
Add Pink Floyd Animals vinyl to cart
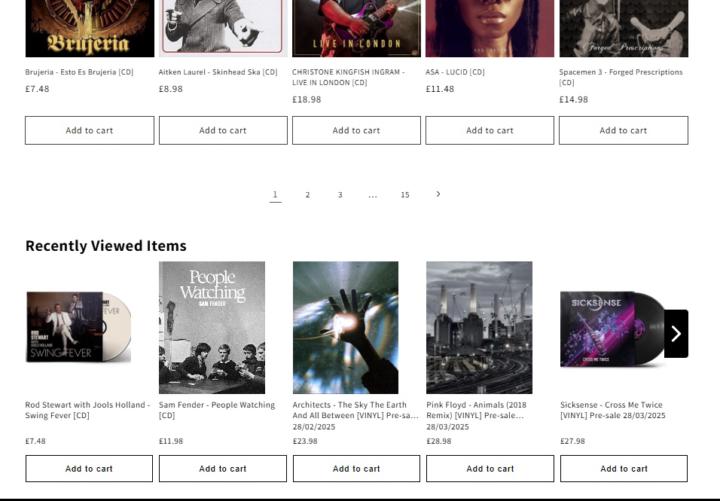490,469
